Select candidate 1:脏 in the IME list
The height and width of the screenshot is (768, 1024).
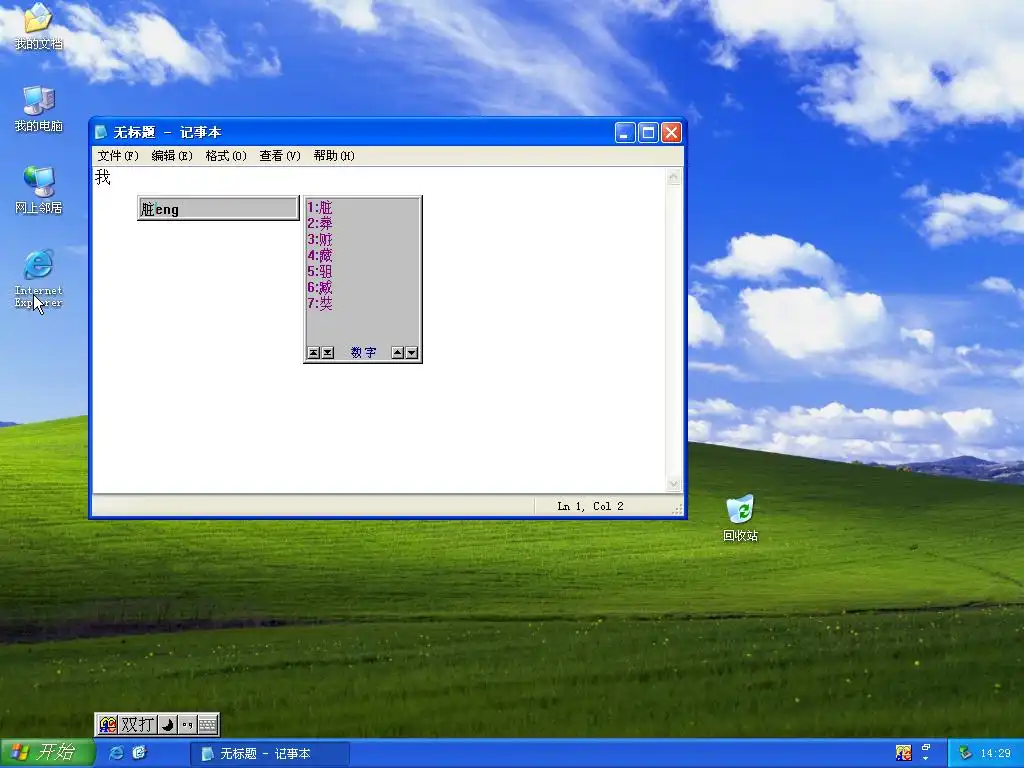(320, 208)
